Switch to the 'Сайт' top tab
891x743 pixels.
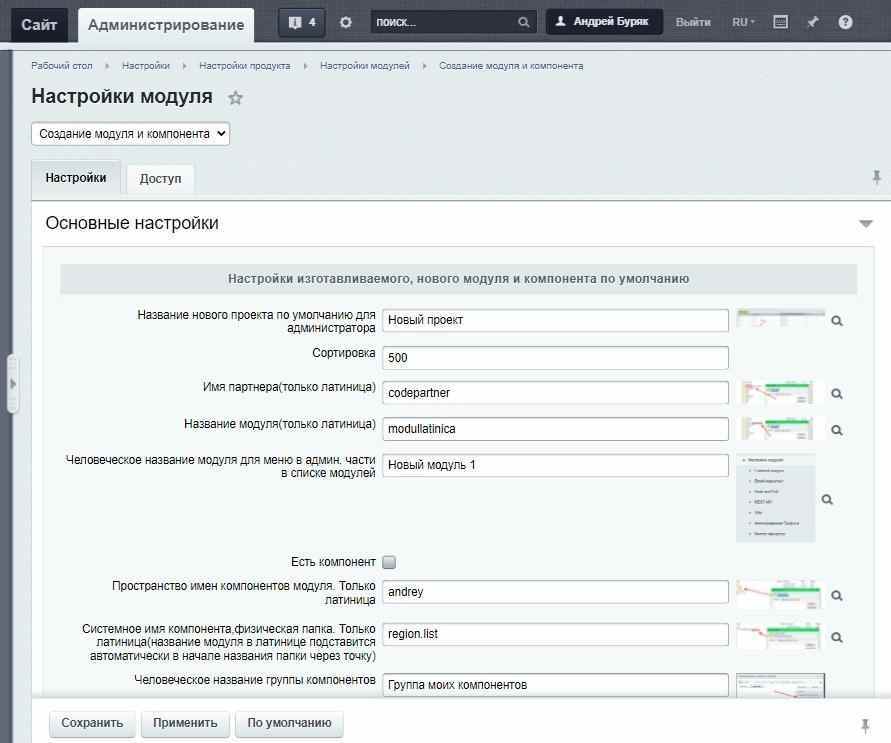(x=39, y=24)
